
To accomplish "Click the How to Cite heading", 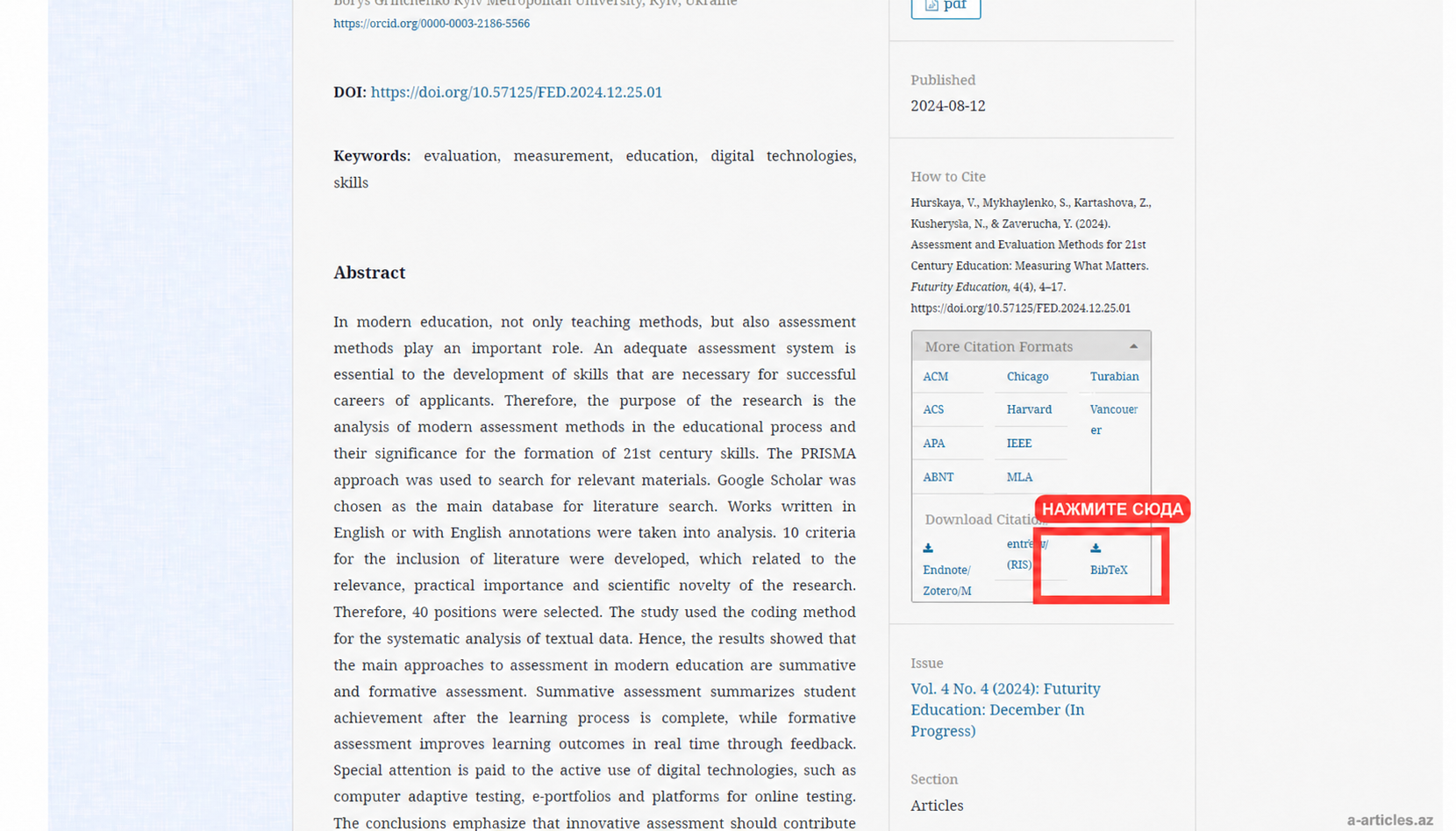I will pos(948,177).
